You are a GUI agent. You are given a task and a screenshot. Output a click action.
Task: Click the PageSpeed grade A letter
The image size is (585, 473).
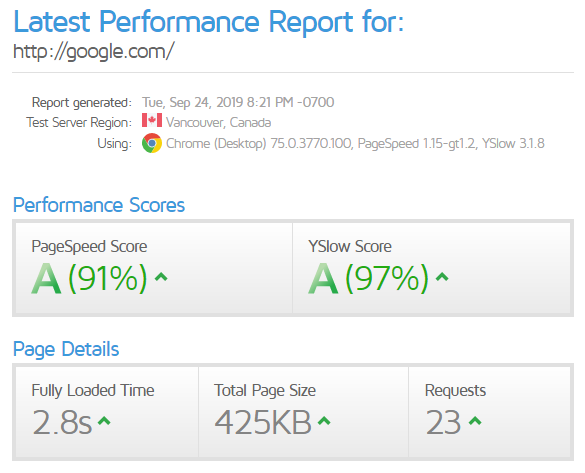[x=46, y=278]
